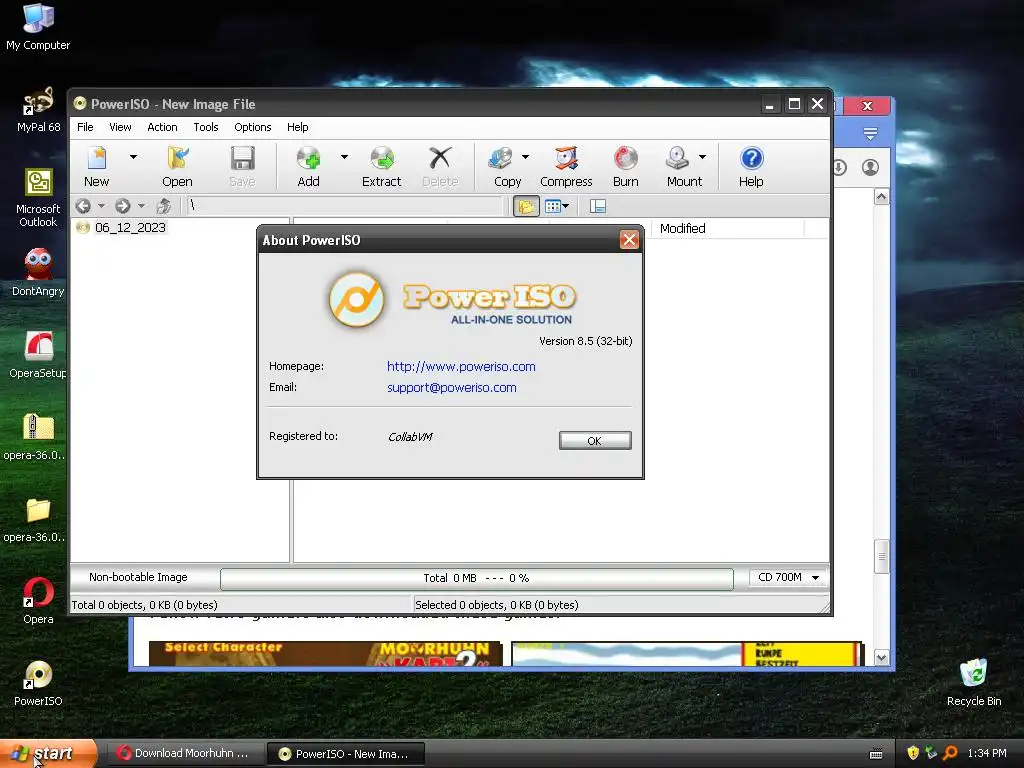Screen dimensions: 1024x768
Task: Open the CD 700M media size dropdown
Action: click(x=788, y=577)
